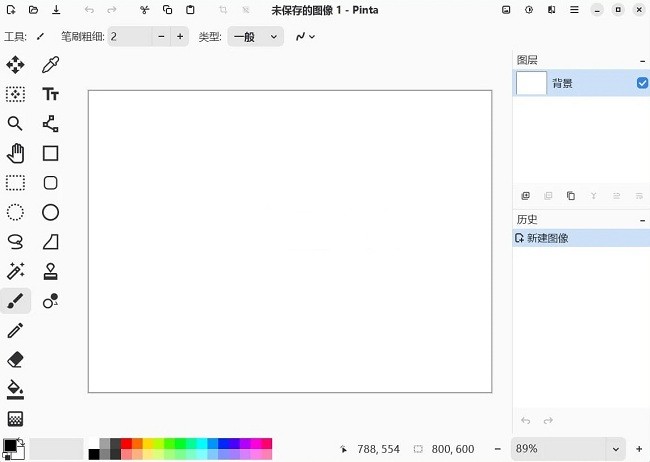Select the Clone Stamp tool
The width and height of the screenshot is (650, 462).
click(51, 271)
